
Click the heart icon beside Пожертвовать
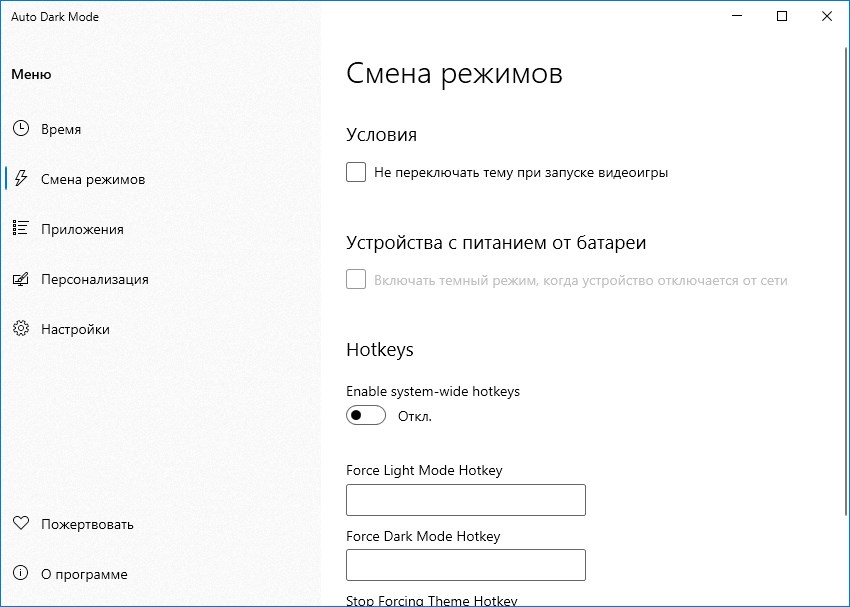(20, 523)
